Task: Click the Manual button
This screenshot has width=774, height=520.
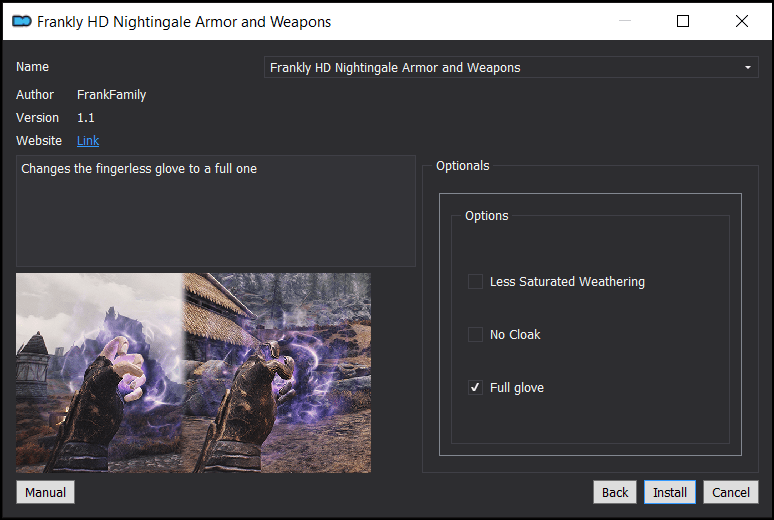Action: coord(45,492)
